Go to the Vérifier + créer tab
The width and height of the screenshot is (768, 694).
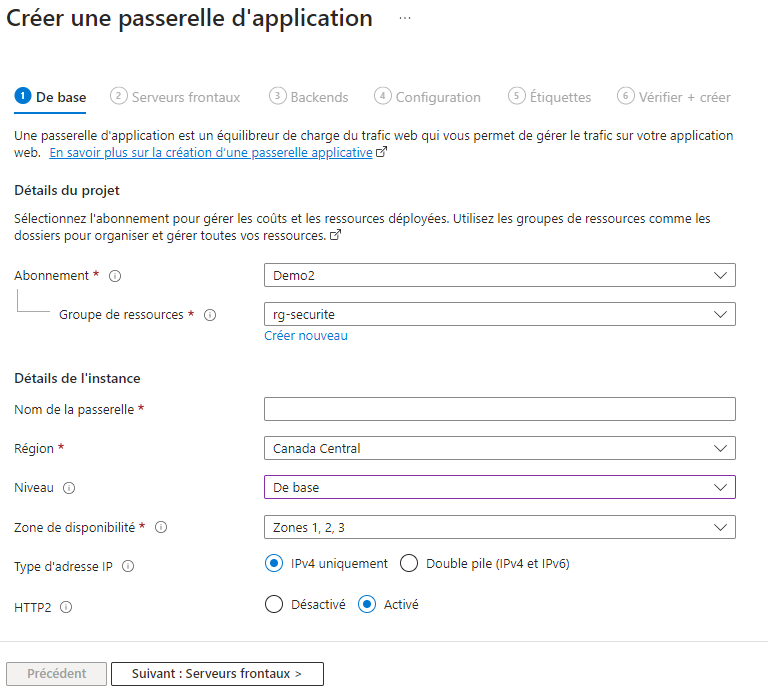point(675,97)
